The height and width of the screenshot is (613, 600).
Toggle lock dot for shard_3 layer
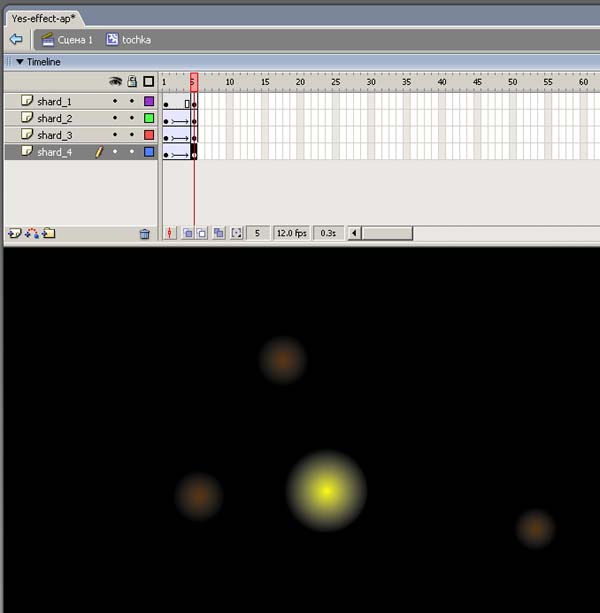[131, 135]
